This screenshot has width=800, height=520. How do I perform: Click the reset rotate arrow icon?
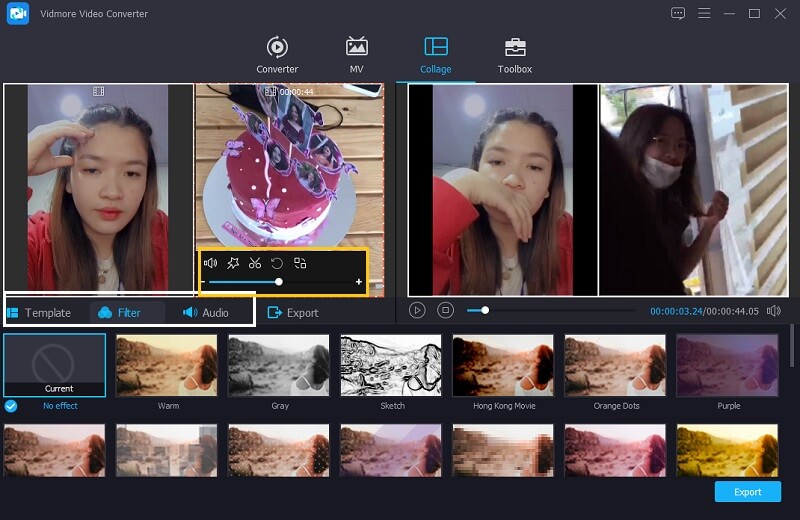pyautogui.click(x=277, y=263)
